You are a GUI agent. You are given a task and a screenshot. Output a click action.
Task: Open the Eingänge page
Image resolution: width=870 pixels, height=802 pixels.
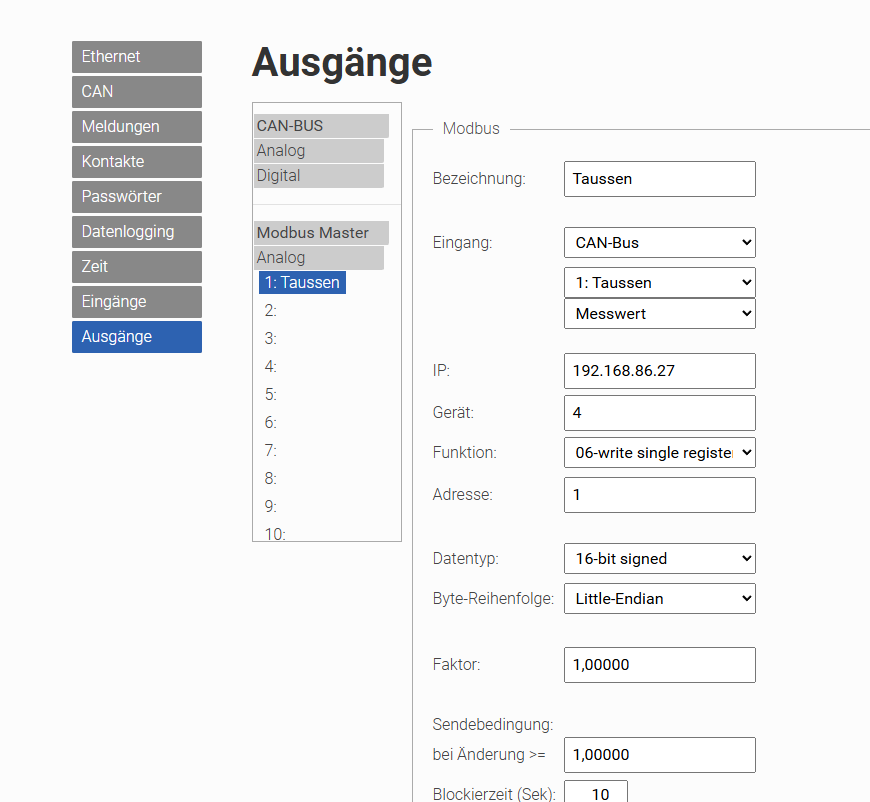pos(136,302)
